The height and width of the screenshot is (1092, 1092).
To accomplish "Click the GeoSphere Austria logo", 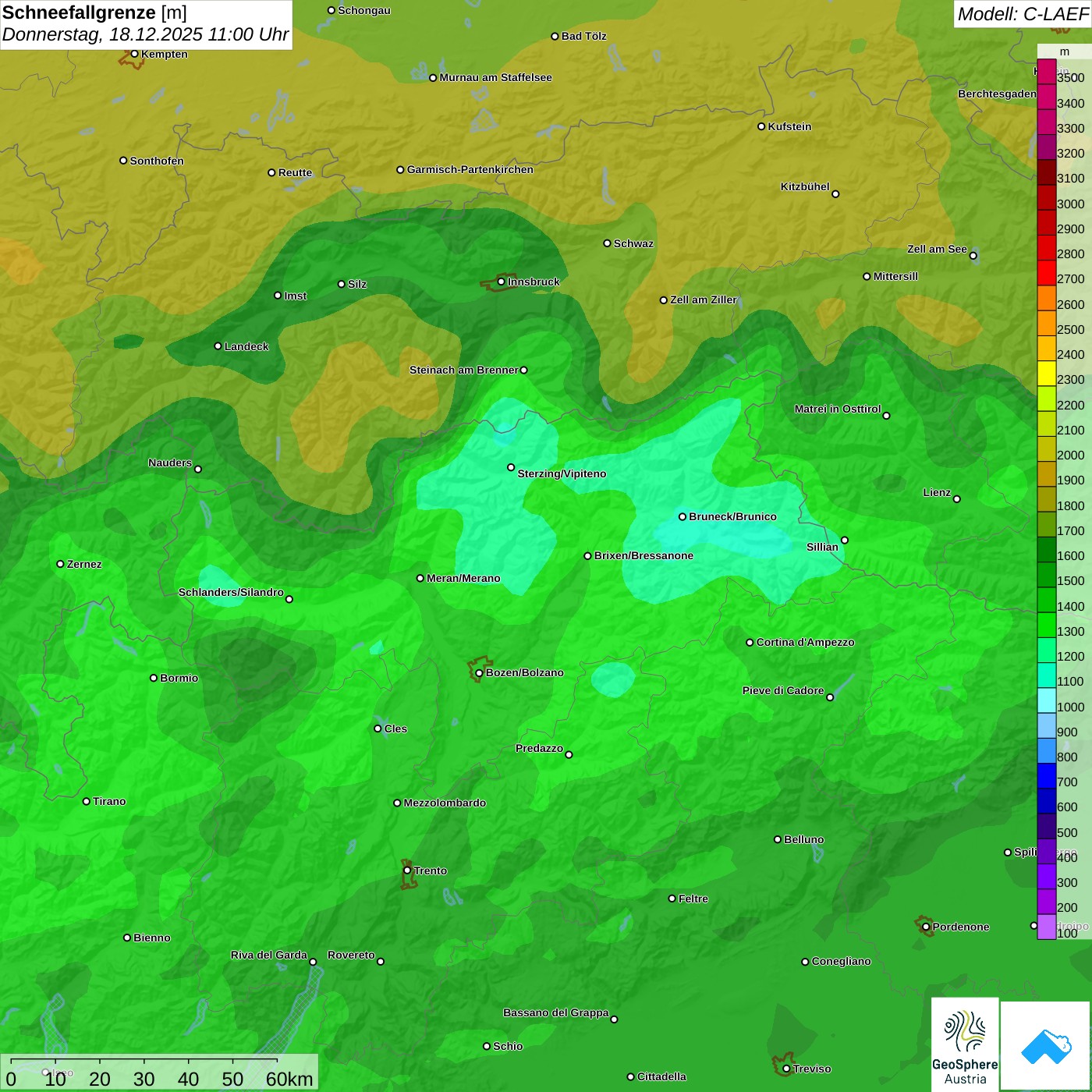I will [965, 1044].
